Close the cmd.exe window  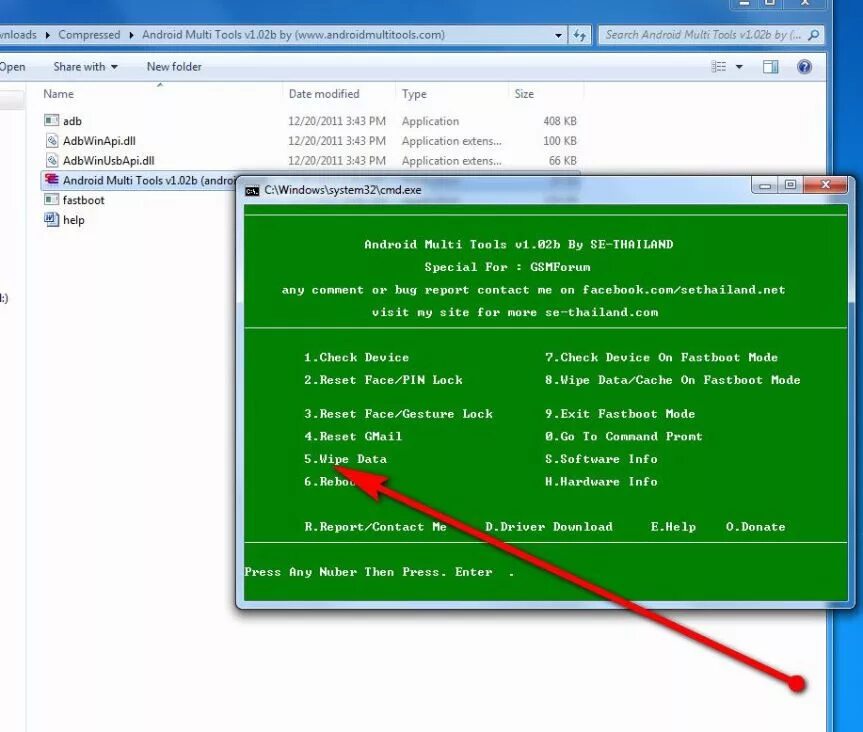[825, 185]
